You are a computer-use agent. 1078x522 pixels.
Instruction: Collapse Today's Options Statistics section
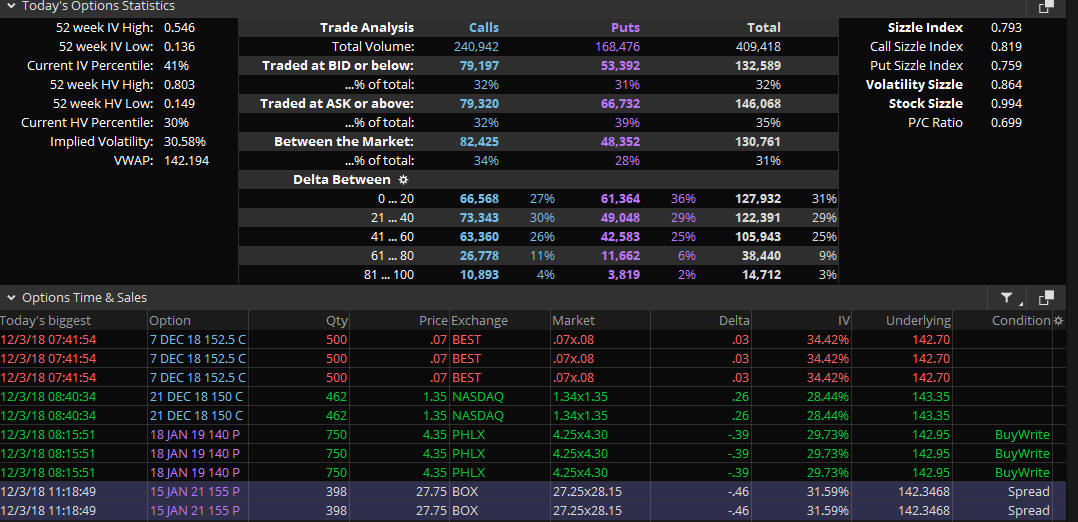coord(10,6)
